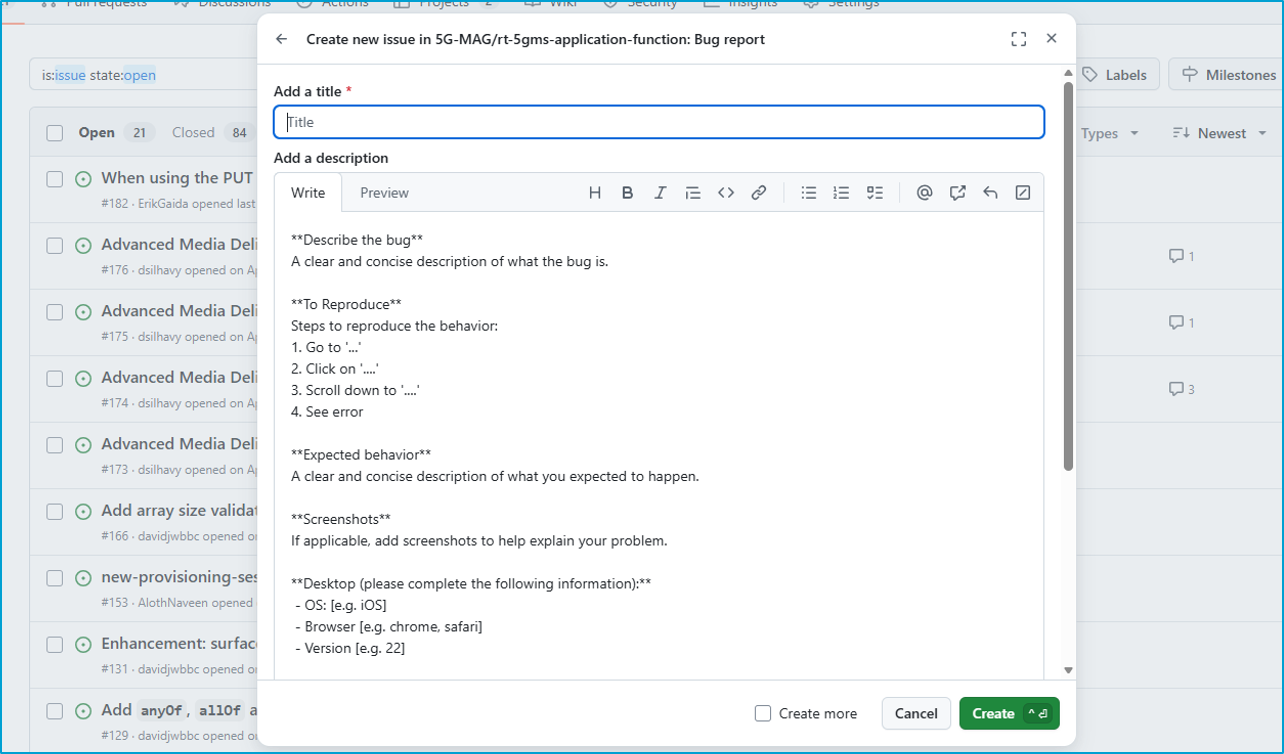Apply bold formatting in the description toolbar
The image size is (1284, 754).
pyautogui.click(x=627, y=193)
